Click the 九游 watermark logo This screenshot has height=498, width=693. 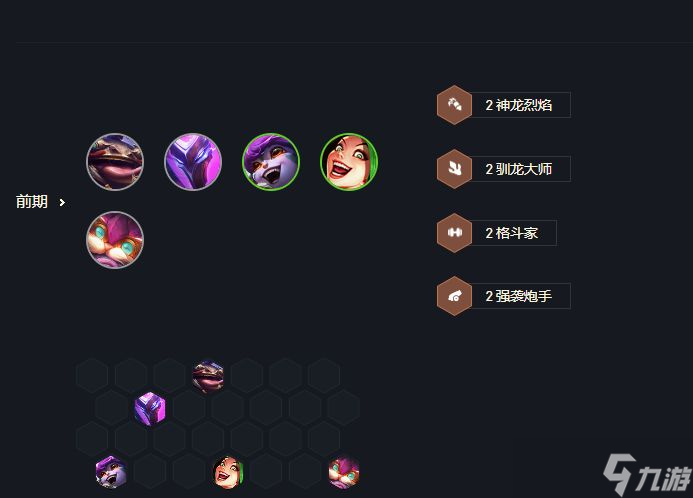[647, 475]
